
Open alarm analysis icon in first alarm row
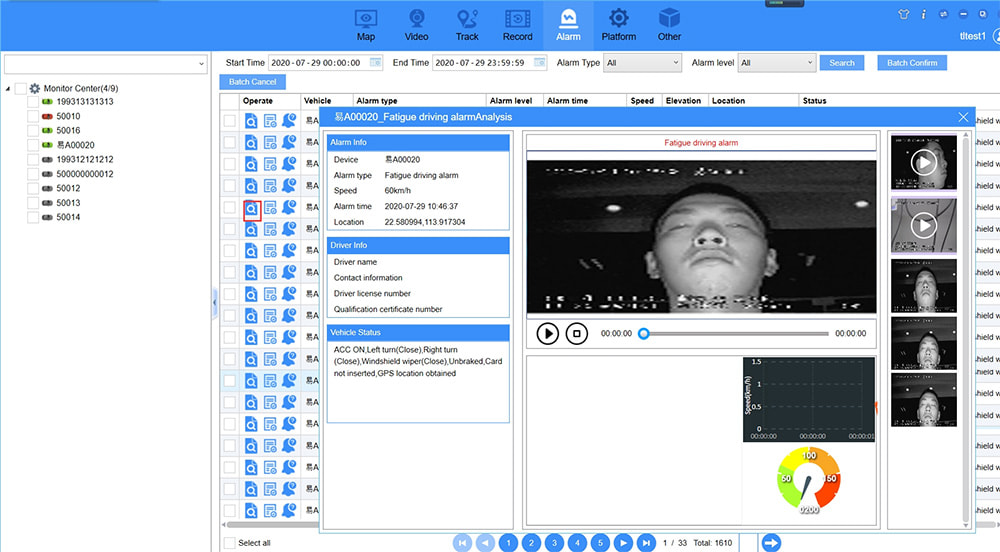tap(251, 121)
